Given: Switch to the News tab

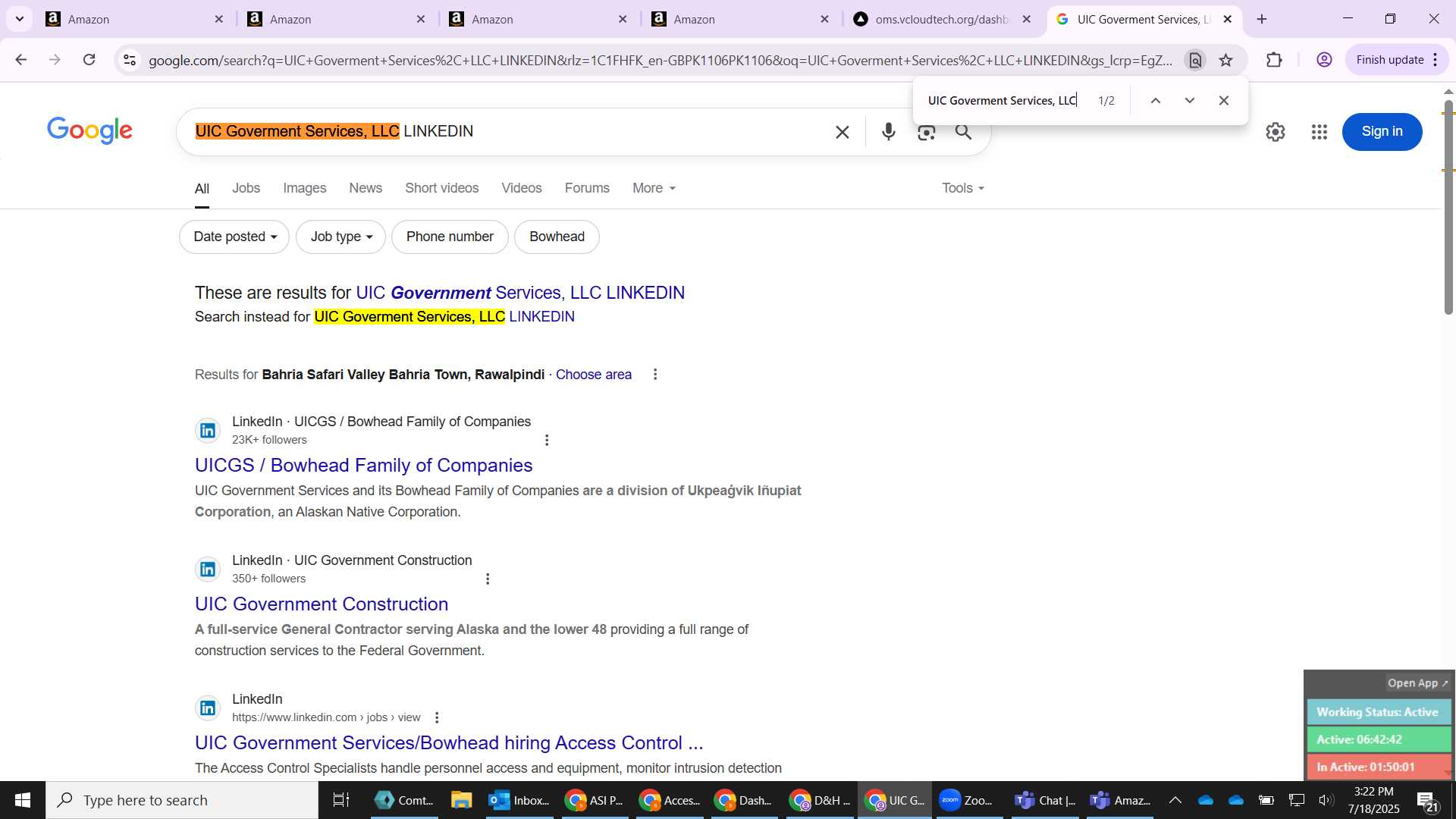Looking at the screenshot, I should [x=366, y=188].
